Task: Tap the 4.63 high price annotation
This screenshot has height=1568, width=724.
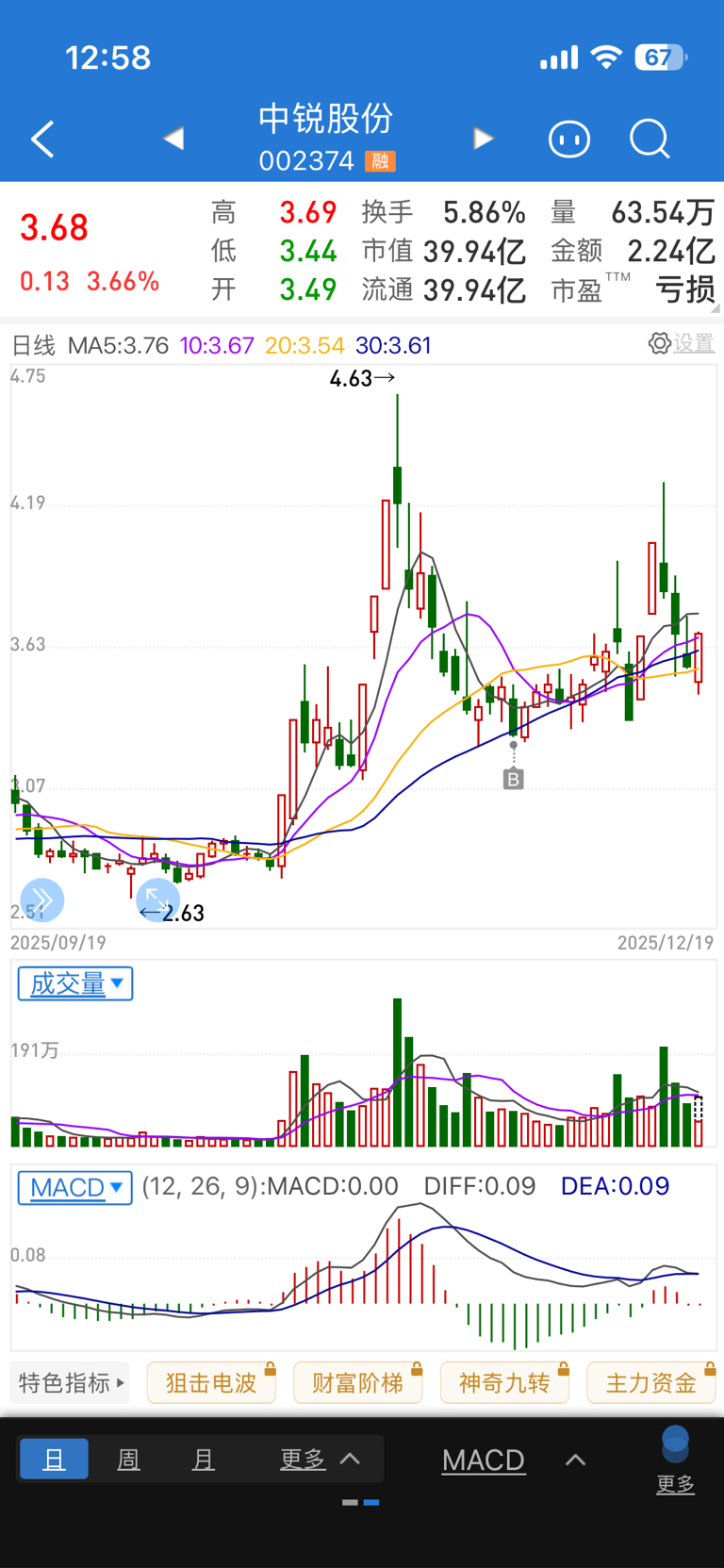Action: (x=363, y=379)
